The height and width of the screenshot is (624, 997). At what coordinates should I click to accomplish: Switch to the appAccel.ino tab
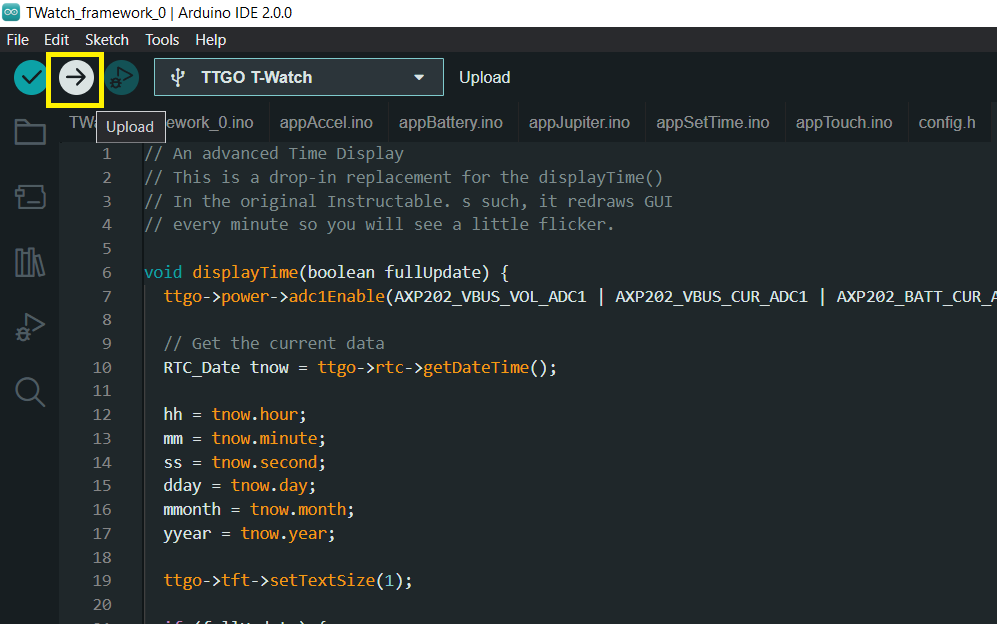326,123
